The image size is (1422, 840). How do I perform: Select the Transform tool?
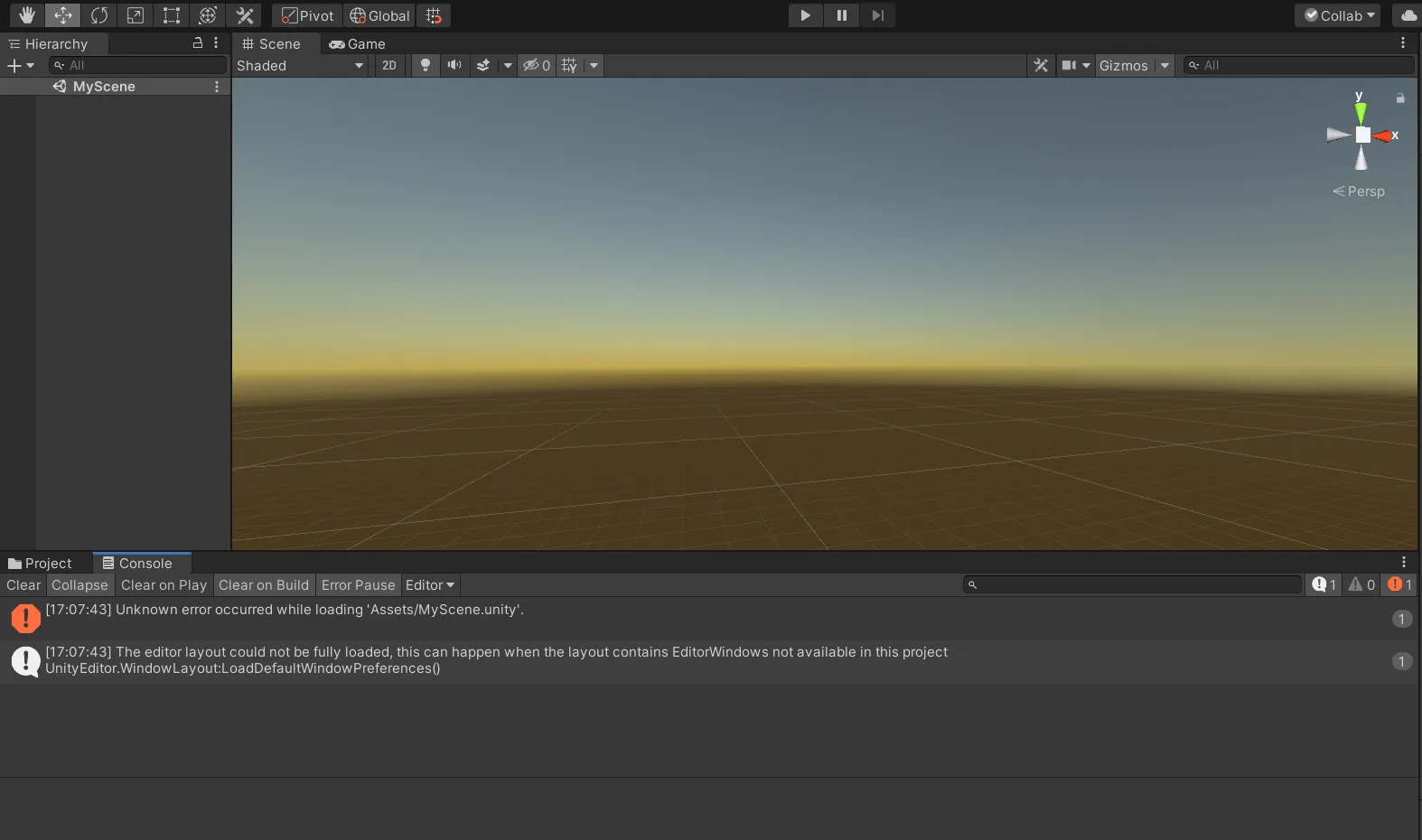(x=208, y=15)
